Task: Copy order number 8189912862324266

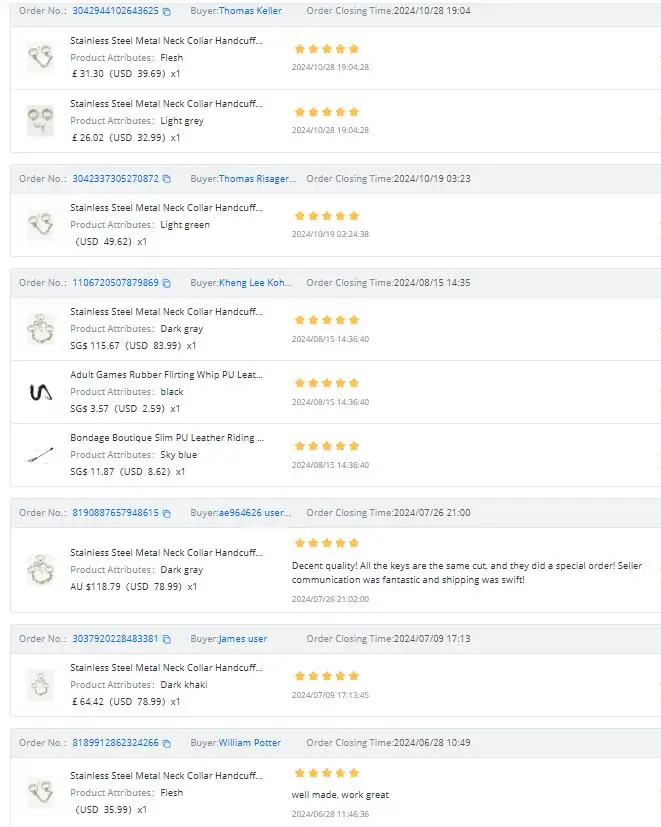Action: pyautogui.click(x=167, y=744)
